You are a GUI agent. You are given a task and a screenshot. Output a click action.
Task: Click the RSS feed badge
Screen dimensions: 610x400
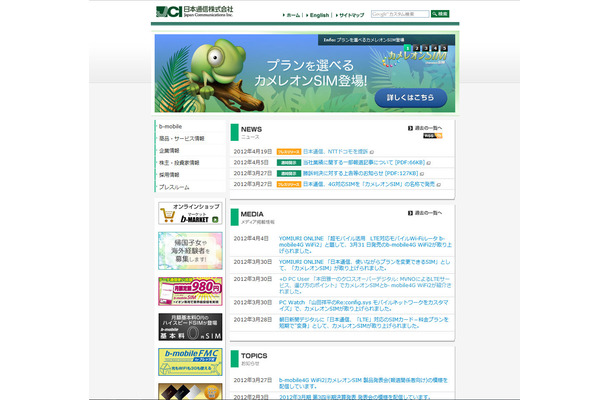(x=433, y=136)
